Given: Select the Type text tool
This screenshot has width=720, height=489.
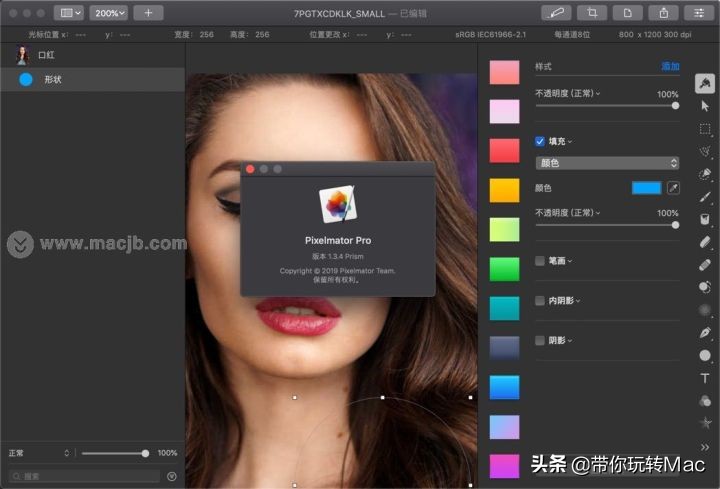Looking at the screenshot, I should click(x=705, y=378).
